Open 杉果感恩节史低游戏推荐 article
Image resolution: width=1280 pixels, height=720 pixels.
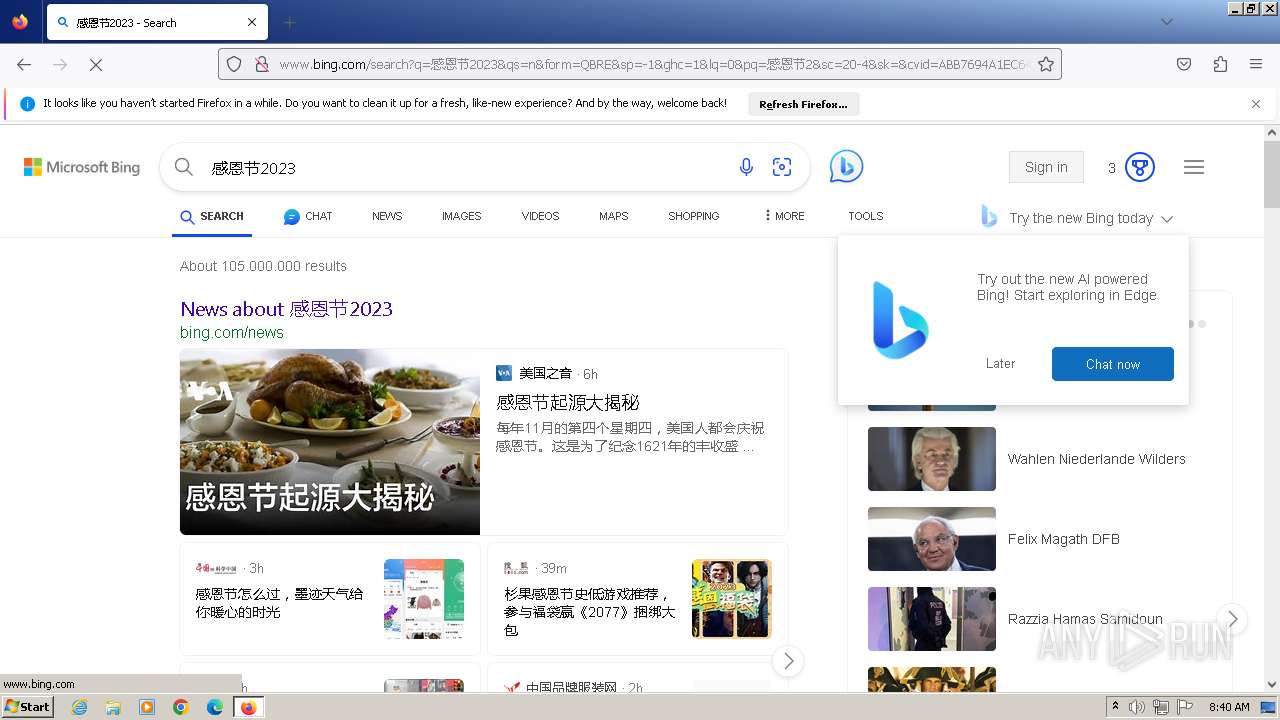[590, 612]
